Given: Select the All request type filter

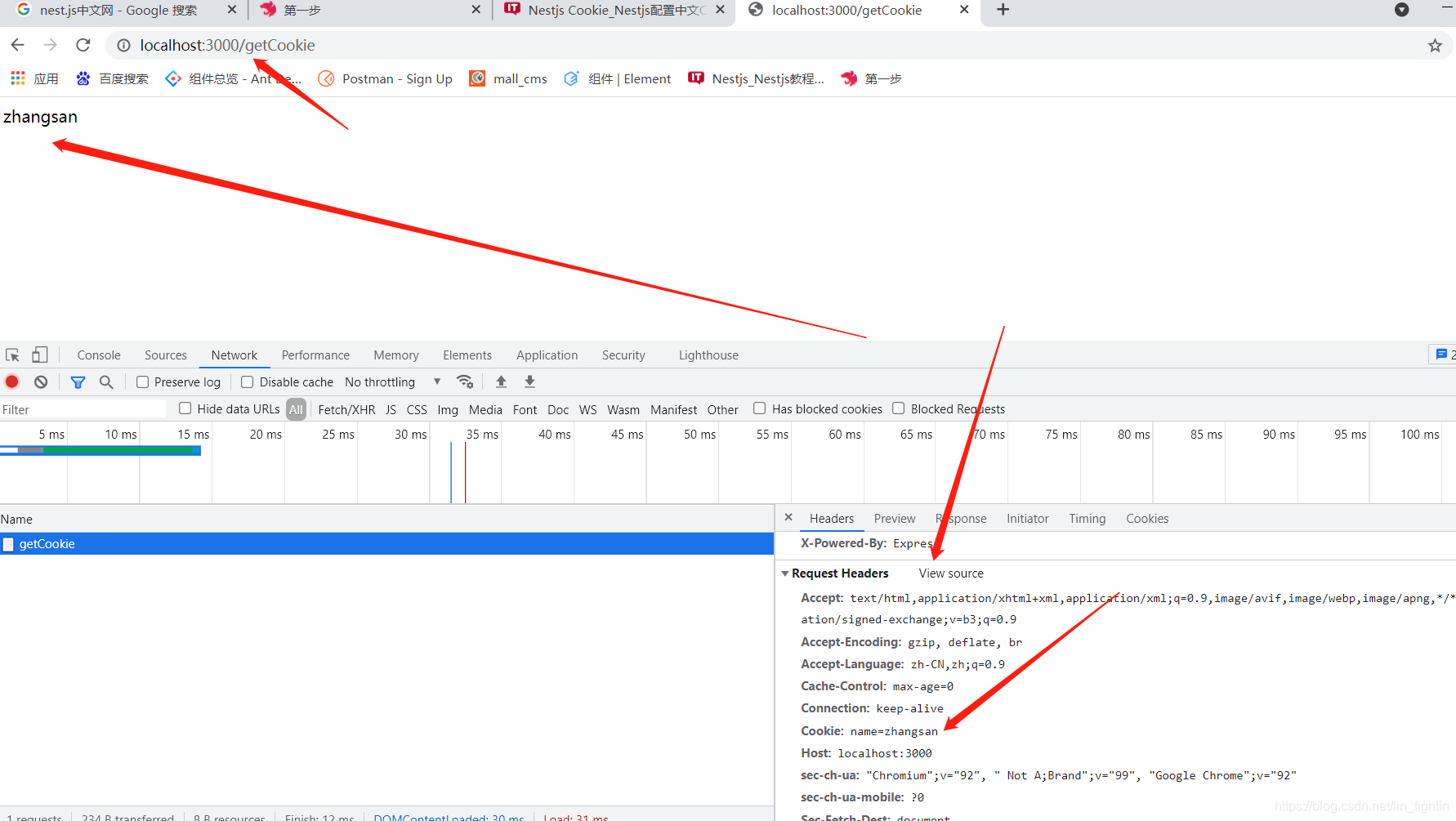Looking at the screenshot, I should click(296, 409).
